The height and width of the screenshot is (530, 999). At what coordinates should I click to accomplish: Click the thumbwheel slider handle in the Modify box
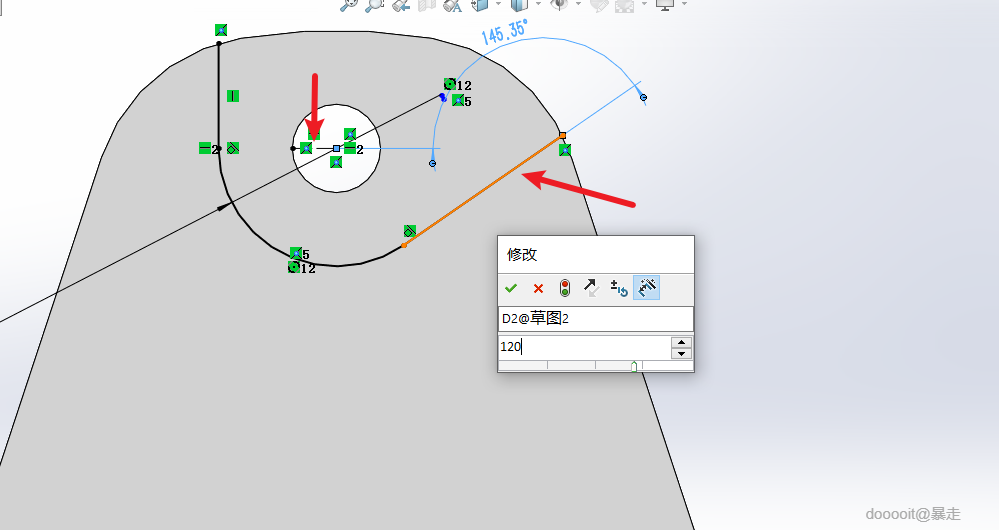pyautogui.click(x=634, y=366)
